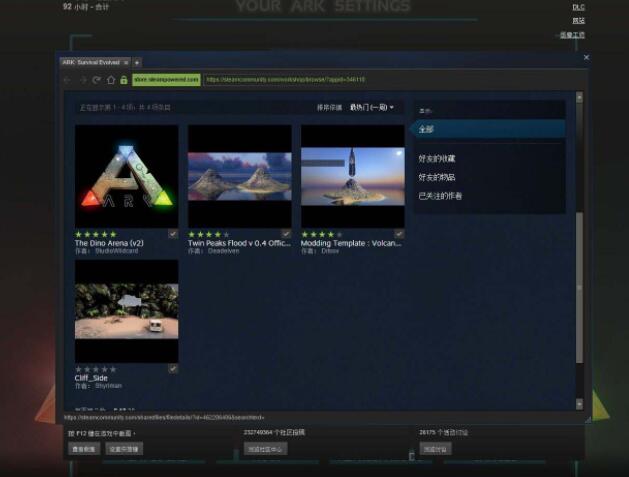Open the 最热门 sort order dropdown
The image size is (629, 477).
pos(372,107)
